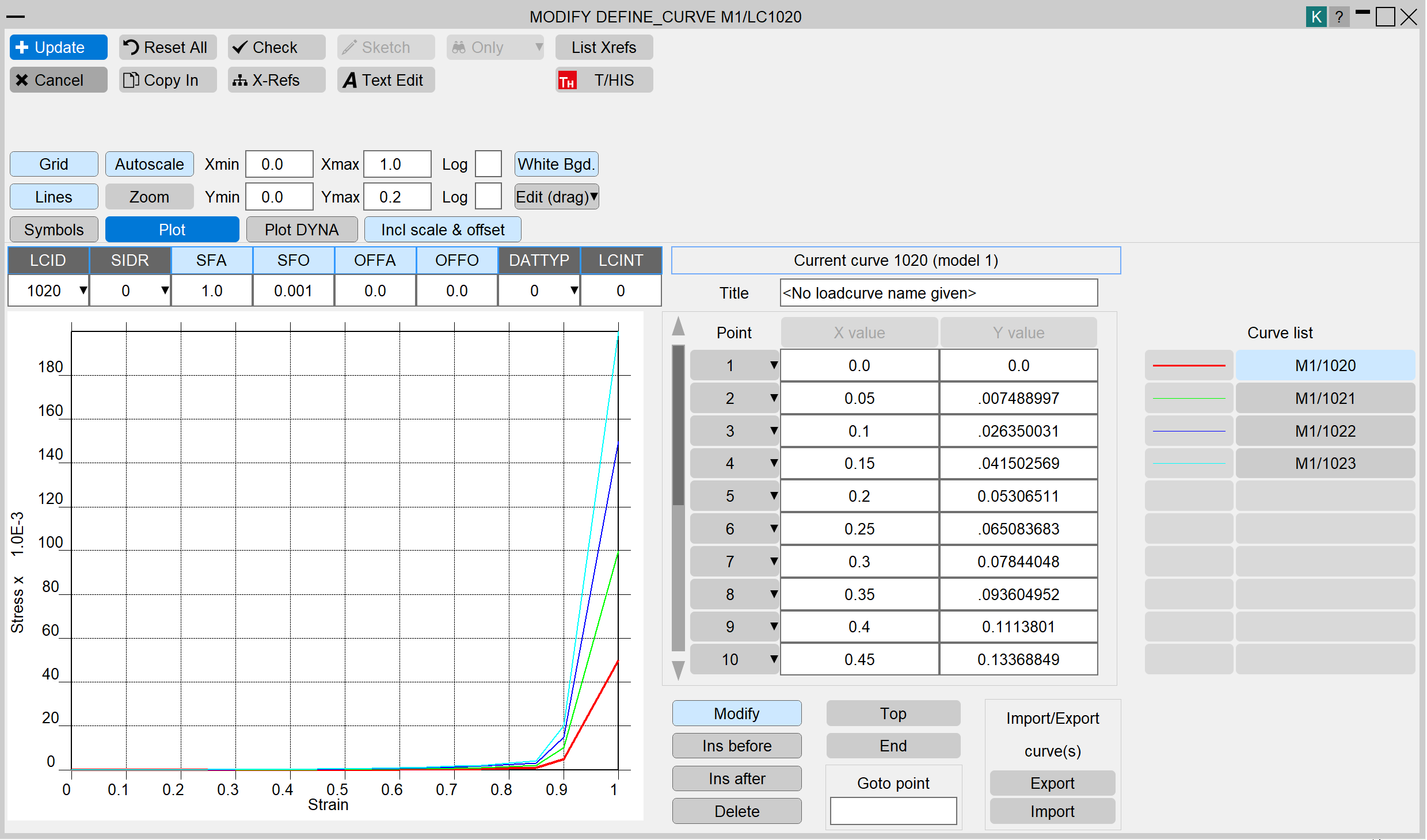Viewport: 1427px width, 840px height.
Task: Select curve M1/1020 in Curve list
Action: [1325, 365]
